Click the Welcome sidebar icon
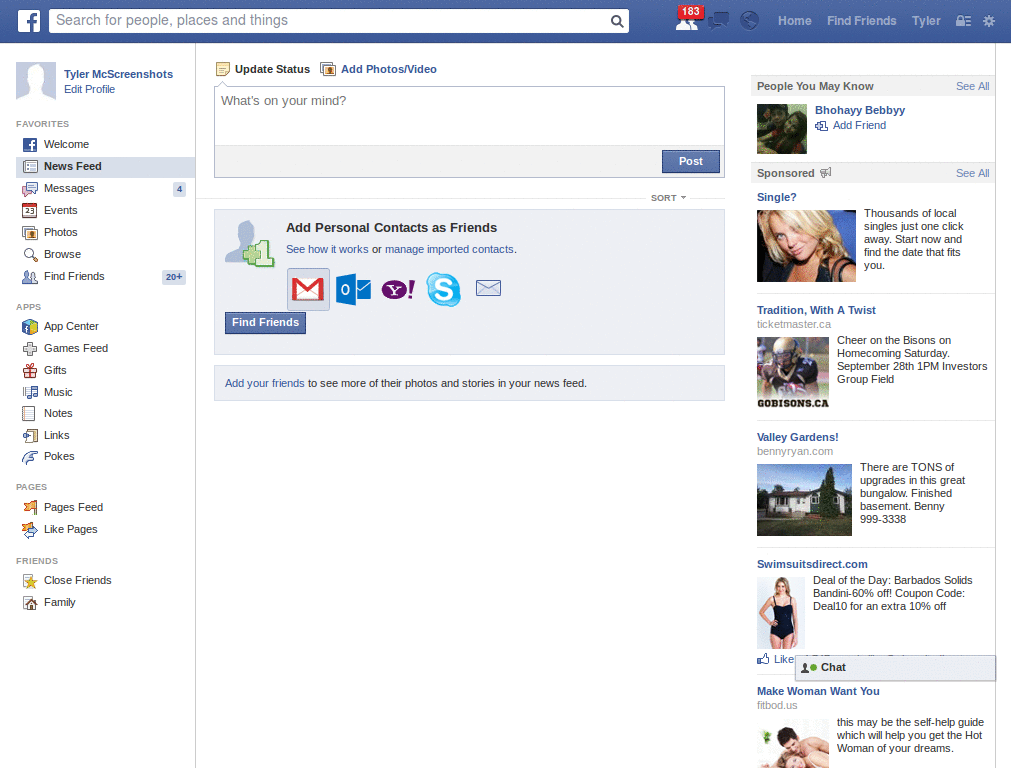 (29, 144)
